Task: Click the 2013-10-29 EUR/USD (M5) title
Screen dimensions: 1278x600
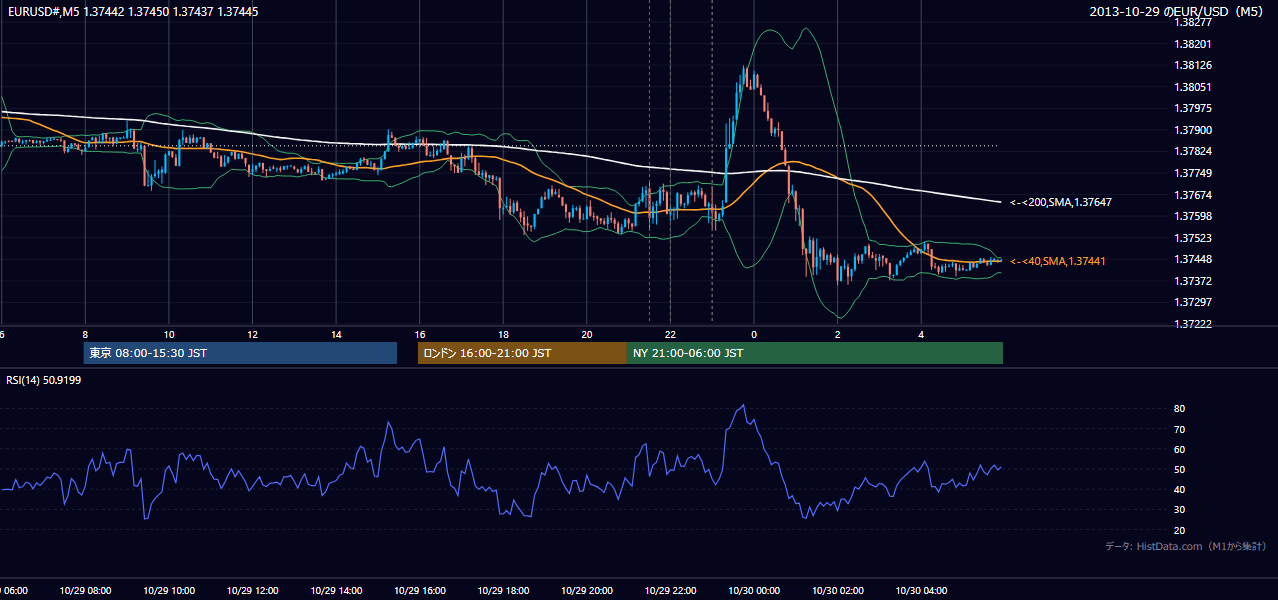Action: coord(1178,11)
